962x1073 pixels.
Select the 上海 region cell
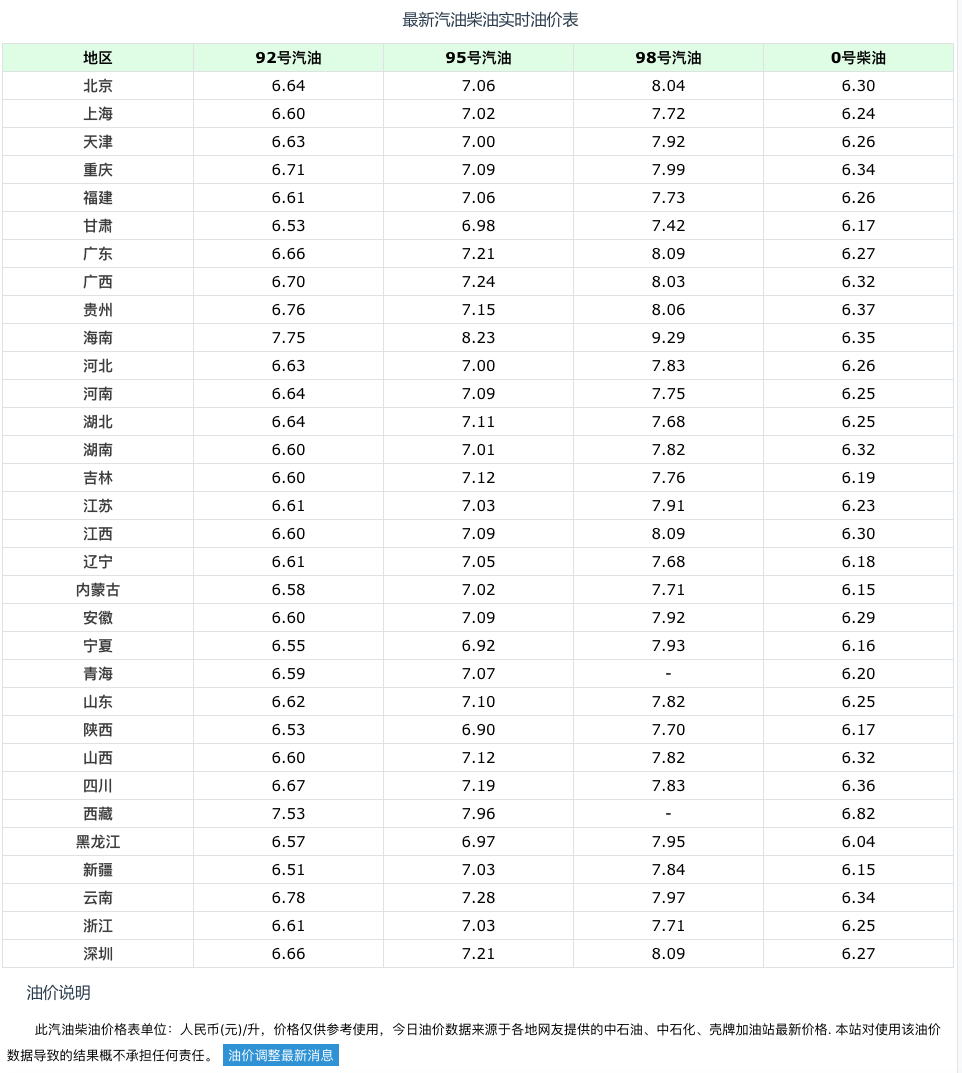tap(98, 114)
